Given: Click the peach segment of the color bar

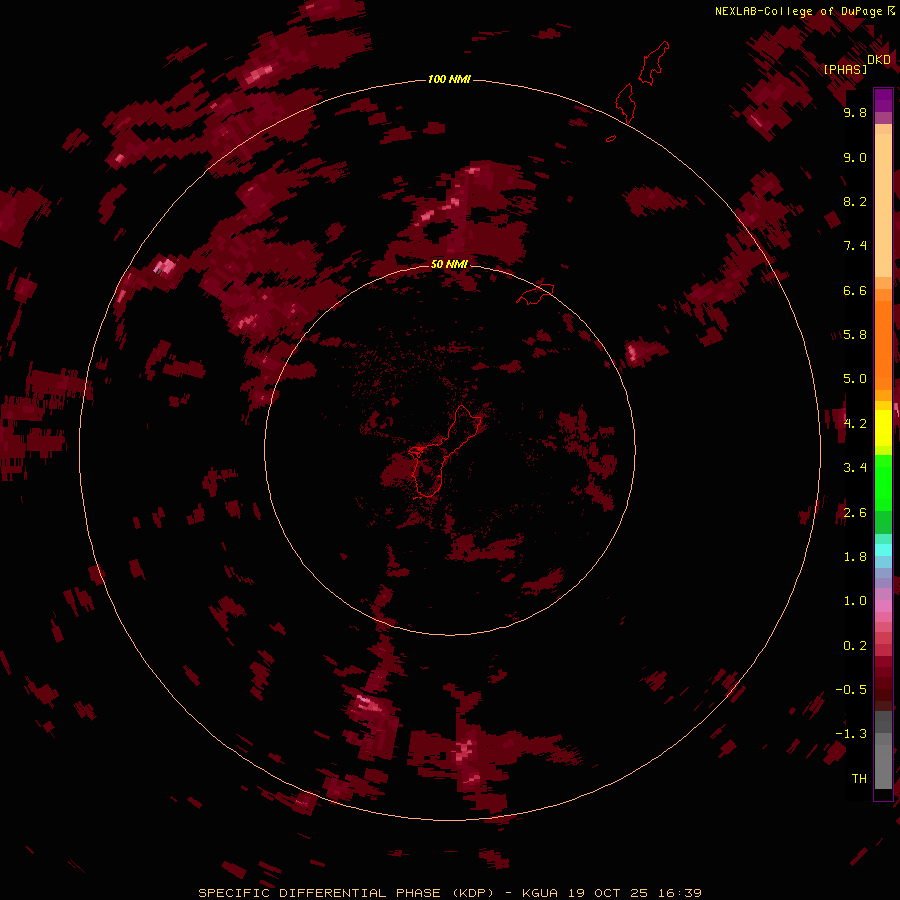Looking at the screenshot, I should 883,207.
